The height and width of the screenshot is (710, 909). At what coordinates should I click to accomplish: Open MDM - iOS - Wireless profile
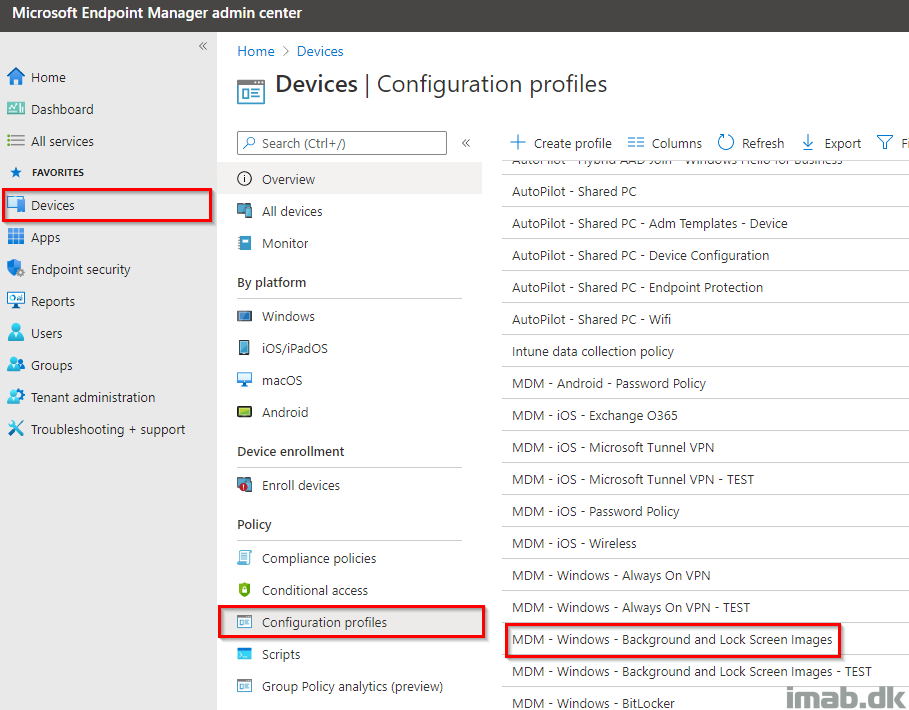pyautogui.click(x=574, y=543)
